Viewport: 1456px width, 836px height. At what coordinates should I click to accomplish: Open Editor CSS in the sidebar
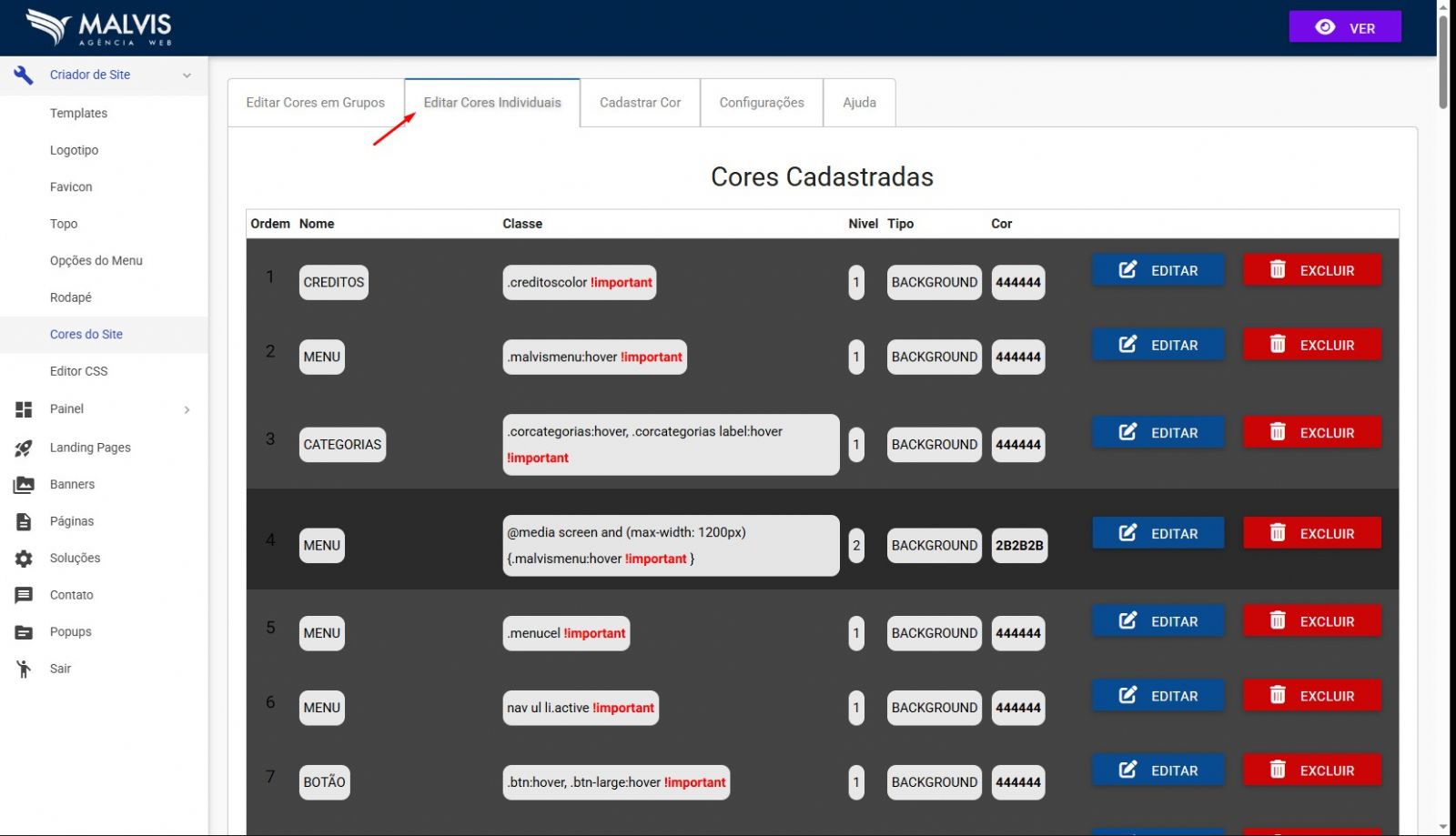(78, 371)
